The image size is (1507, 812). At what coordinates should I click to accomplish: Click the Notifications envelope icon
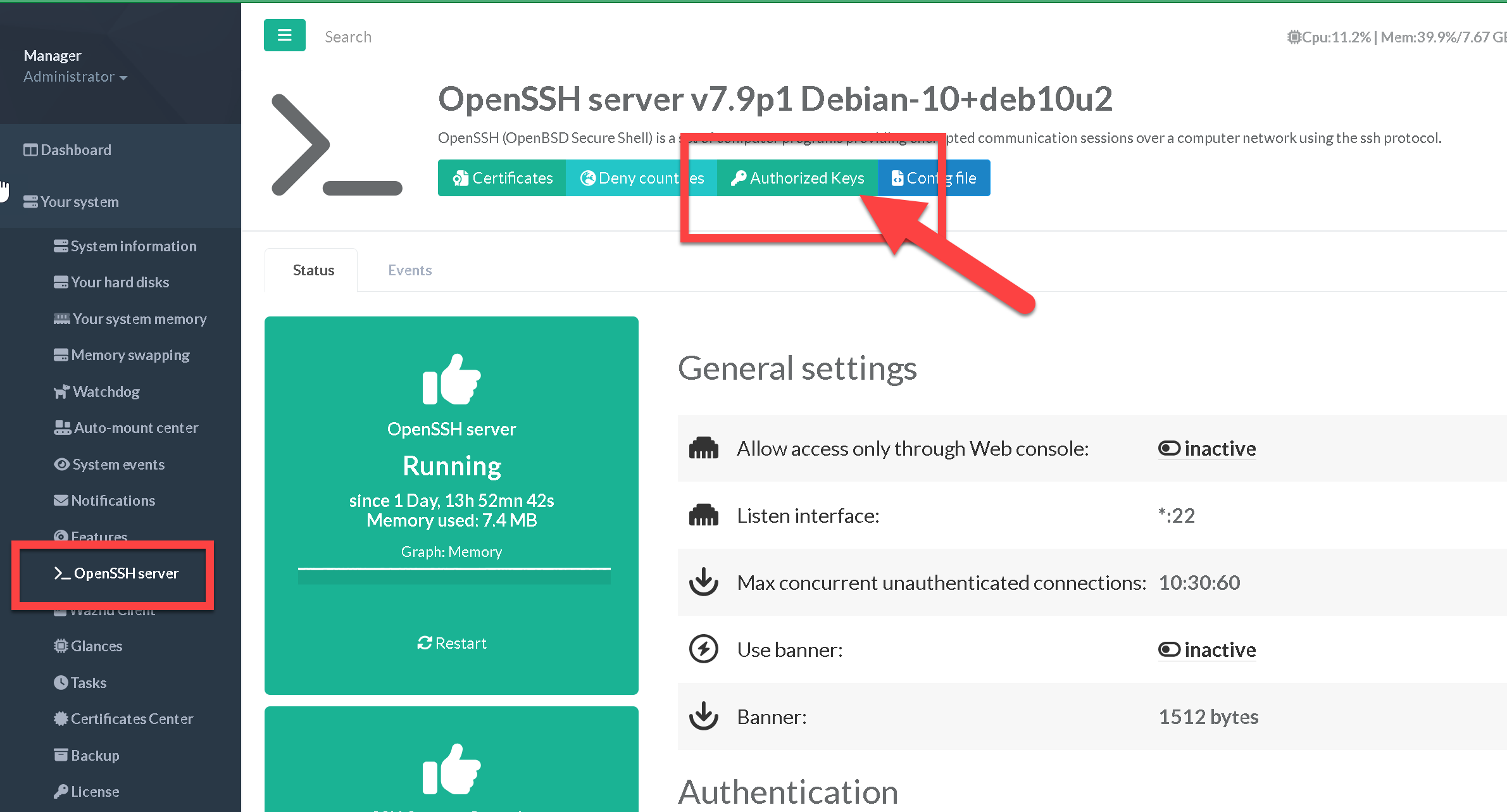point(61,501)
